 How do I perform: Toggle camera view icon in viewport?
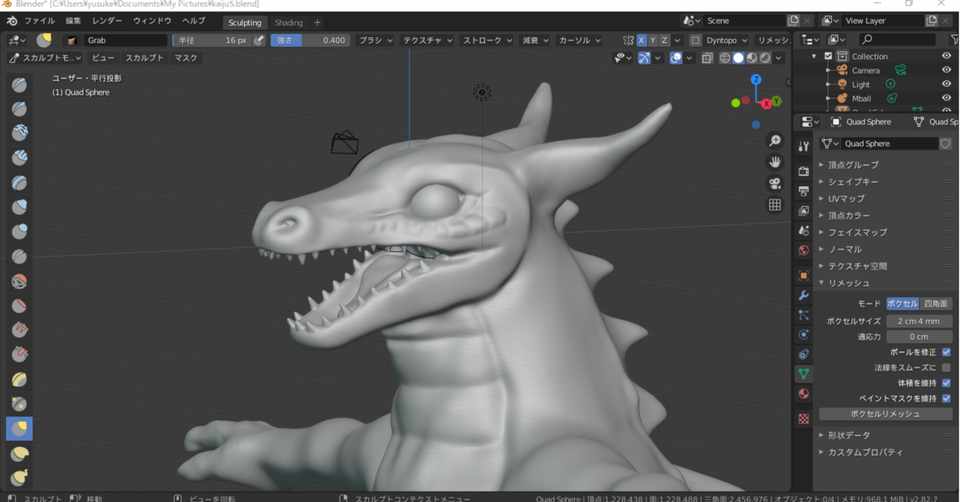(x=775, y=184)
